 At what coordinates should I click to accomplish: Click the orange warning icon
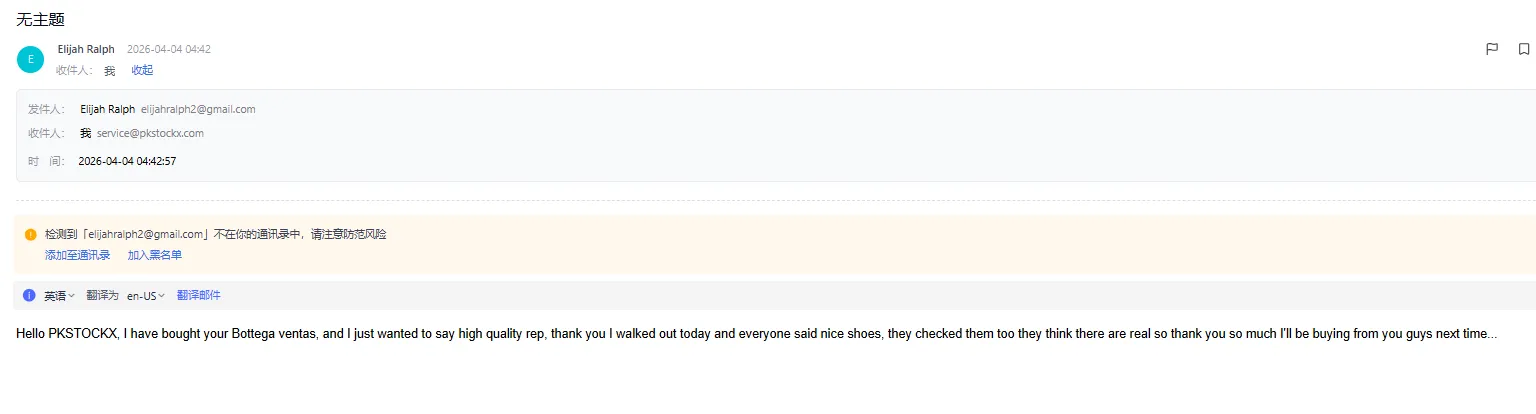30,235
